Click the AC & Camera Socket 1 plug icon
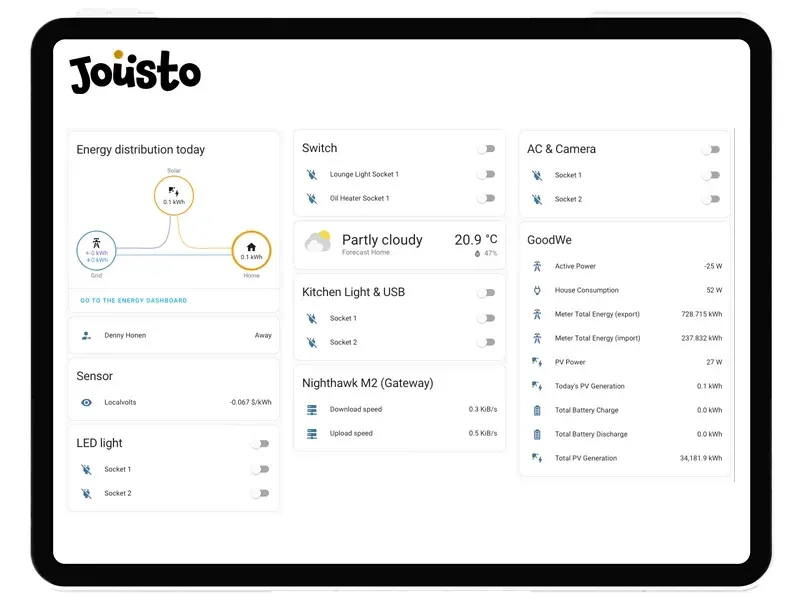Screen dimensions: 800x600 coord(537,176)
